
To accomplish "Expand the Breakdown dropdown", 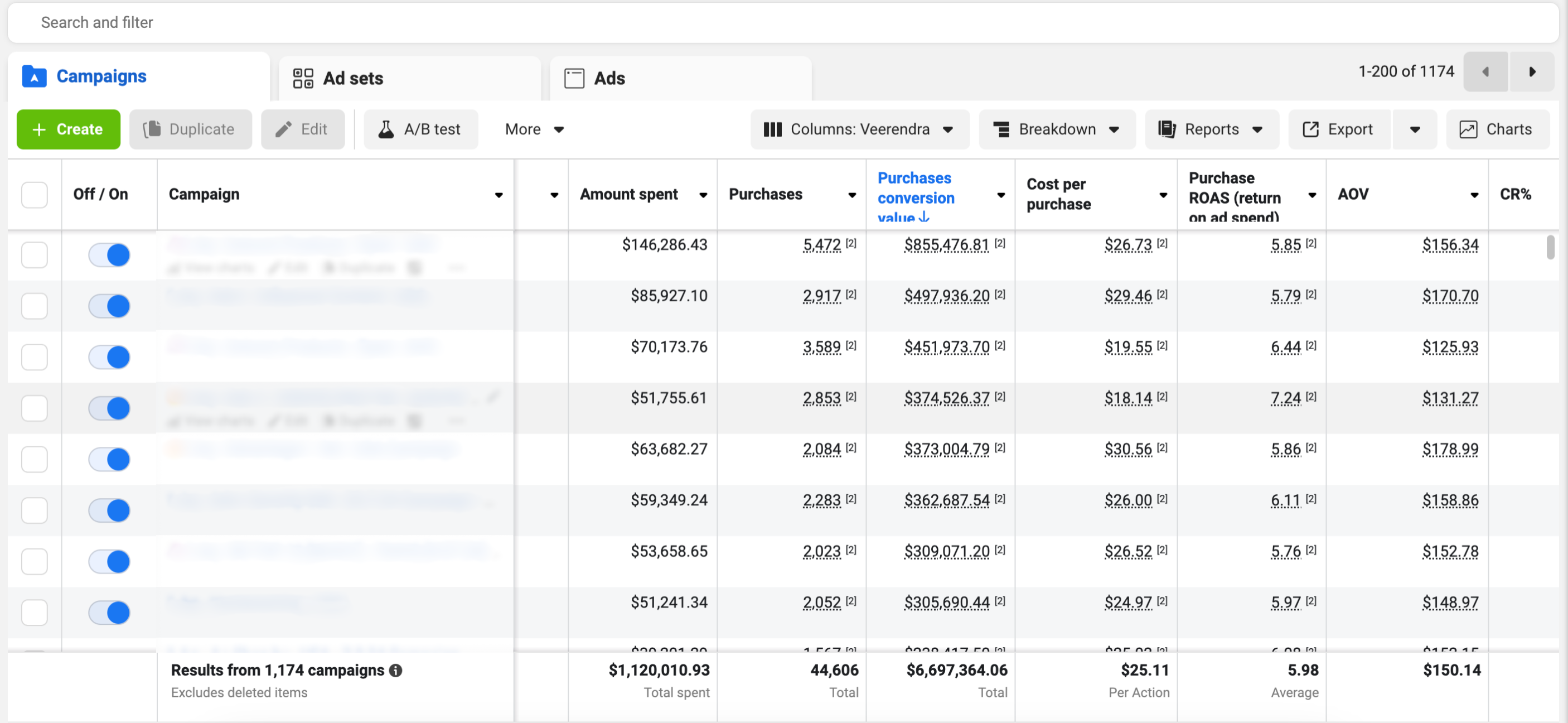I will click(1057, 129).
